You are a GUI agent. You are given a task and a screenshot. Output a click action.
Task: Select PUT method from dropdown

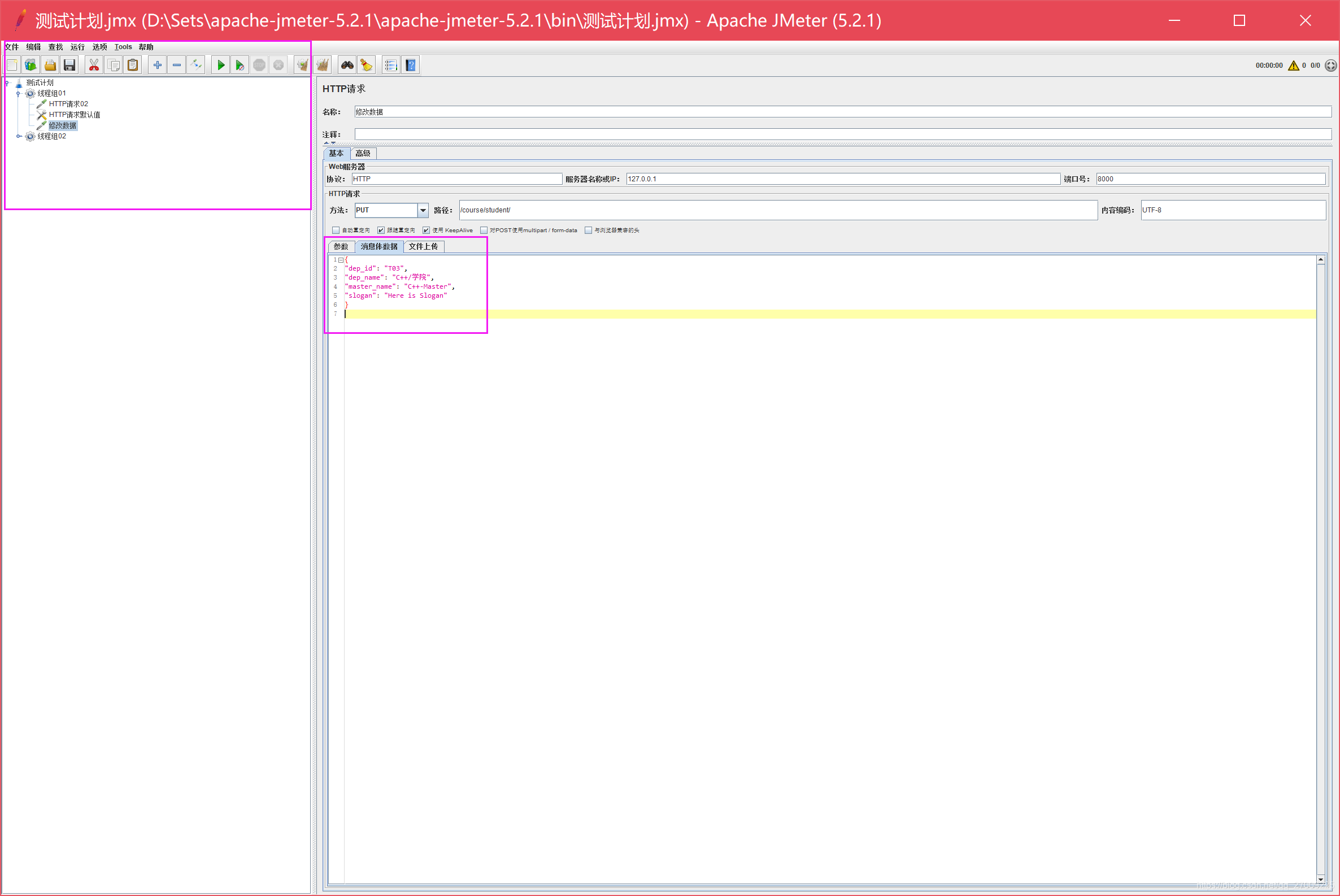coord(390,210)
